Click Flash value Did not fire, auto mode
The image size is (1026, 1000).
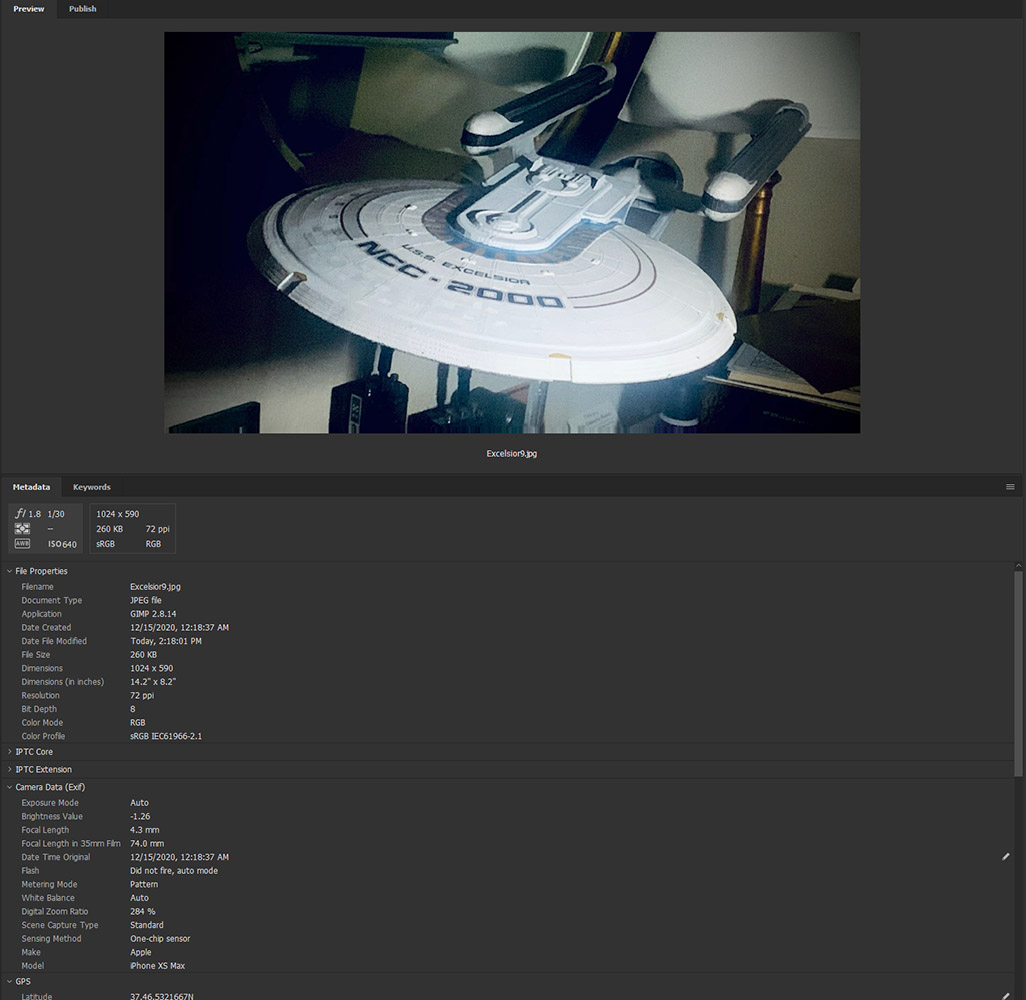(x=173, y=870)
